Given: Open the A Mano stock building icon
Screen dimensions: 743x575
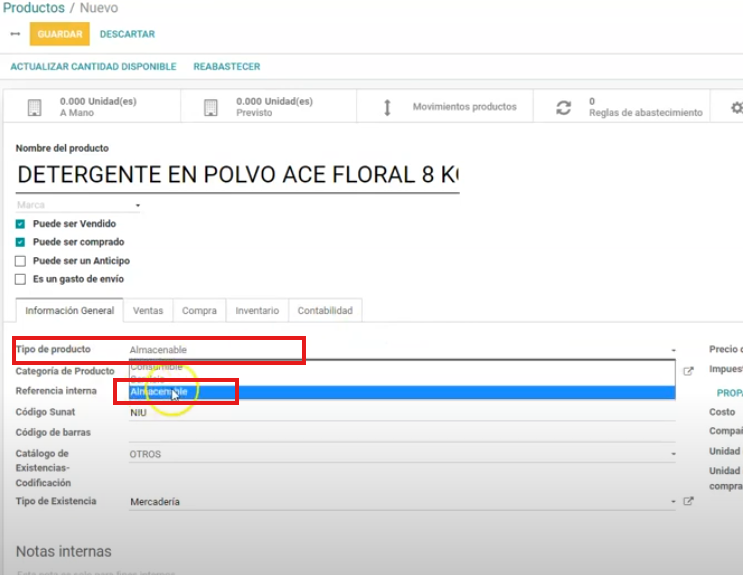Looking at the screenshot, I should (34, 108).
